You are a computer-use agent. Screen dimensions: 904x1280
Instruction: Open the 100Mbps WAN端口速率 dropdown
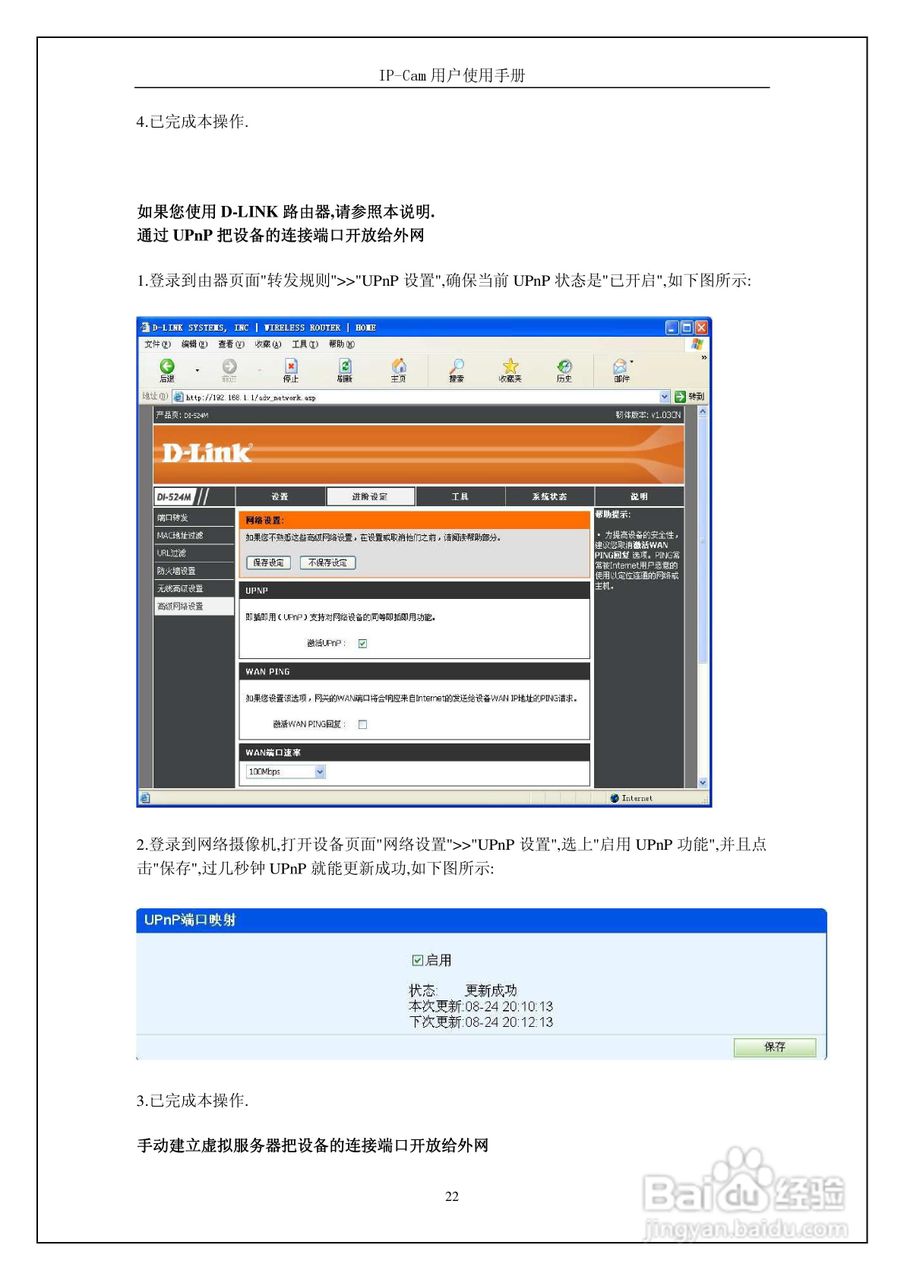[319, 771]
